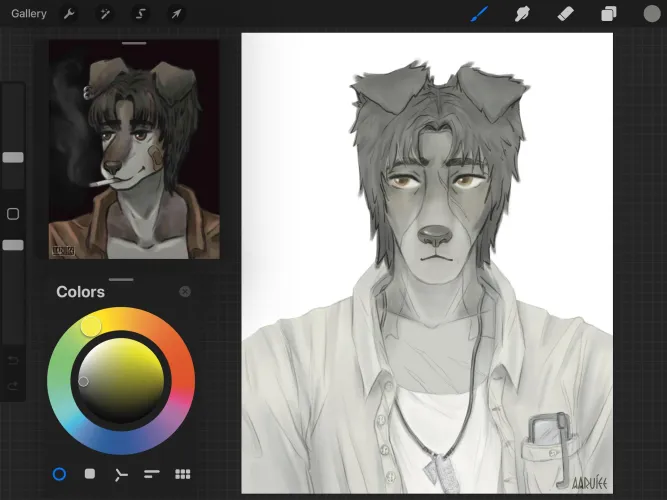Image resolution: width=667 pixels, height=500 pixels.
Task: Select the Smudge tool
Action: click(x=522, y=14)
